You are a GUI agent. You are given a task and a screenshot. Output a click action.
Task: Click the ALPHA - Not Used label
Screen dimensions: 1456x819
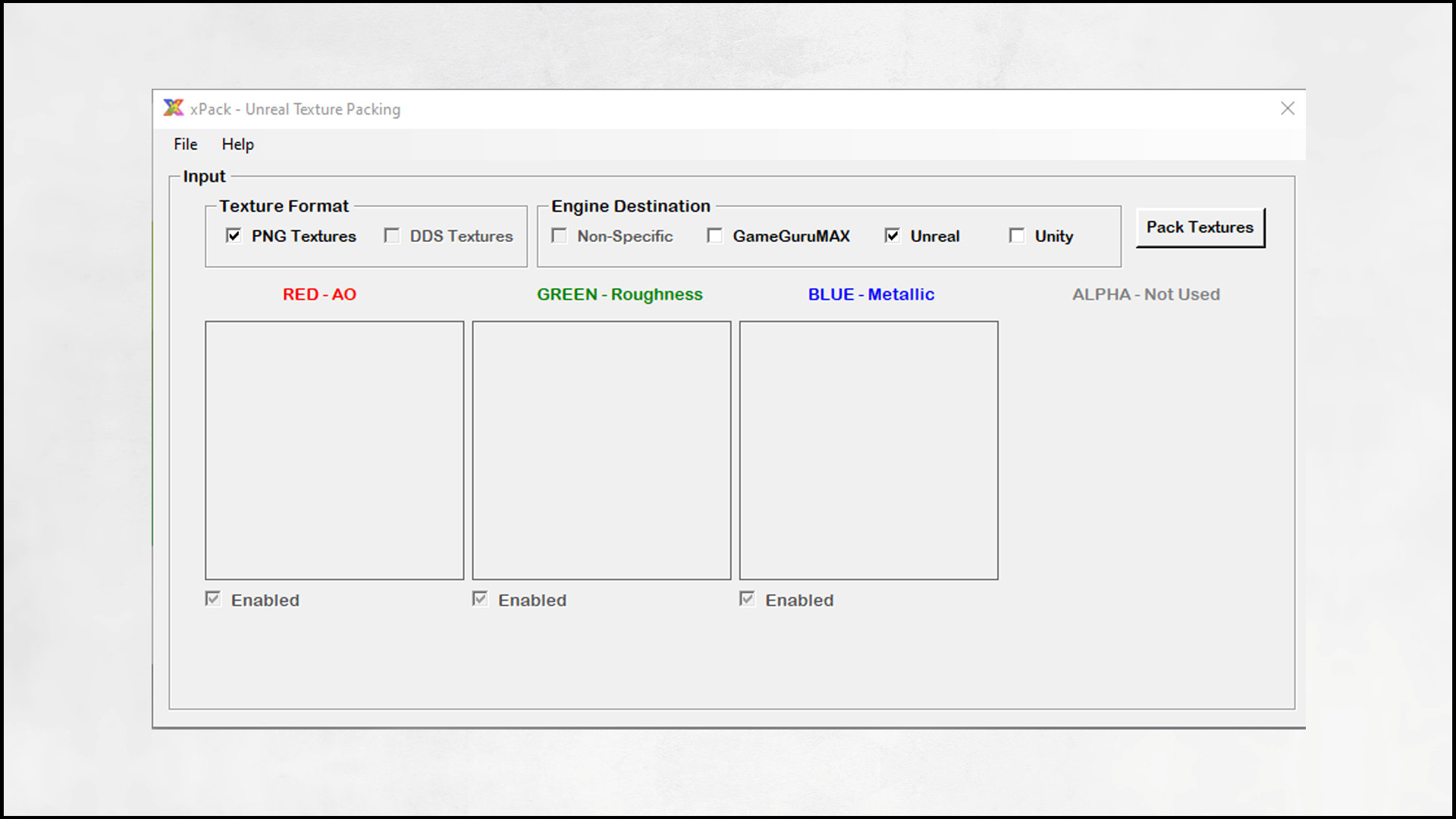click(x=1146, y=294)
